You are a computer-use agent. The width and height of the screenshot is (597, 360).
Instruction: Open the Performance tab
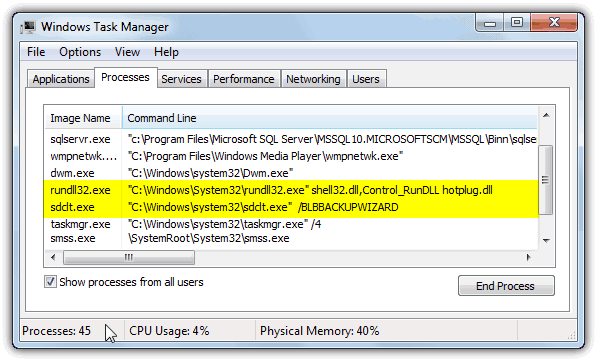(x=244, y=79)
